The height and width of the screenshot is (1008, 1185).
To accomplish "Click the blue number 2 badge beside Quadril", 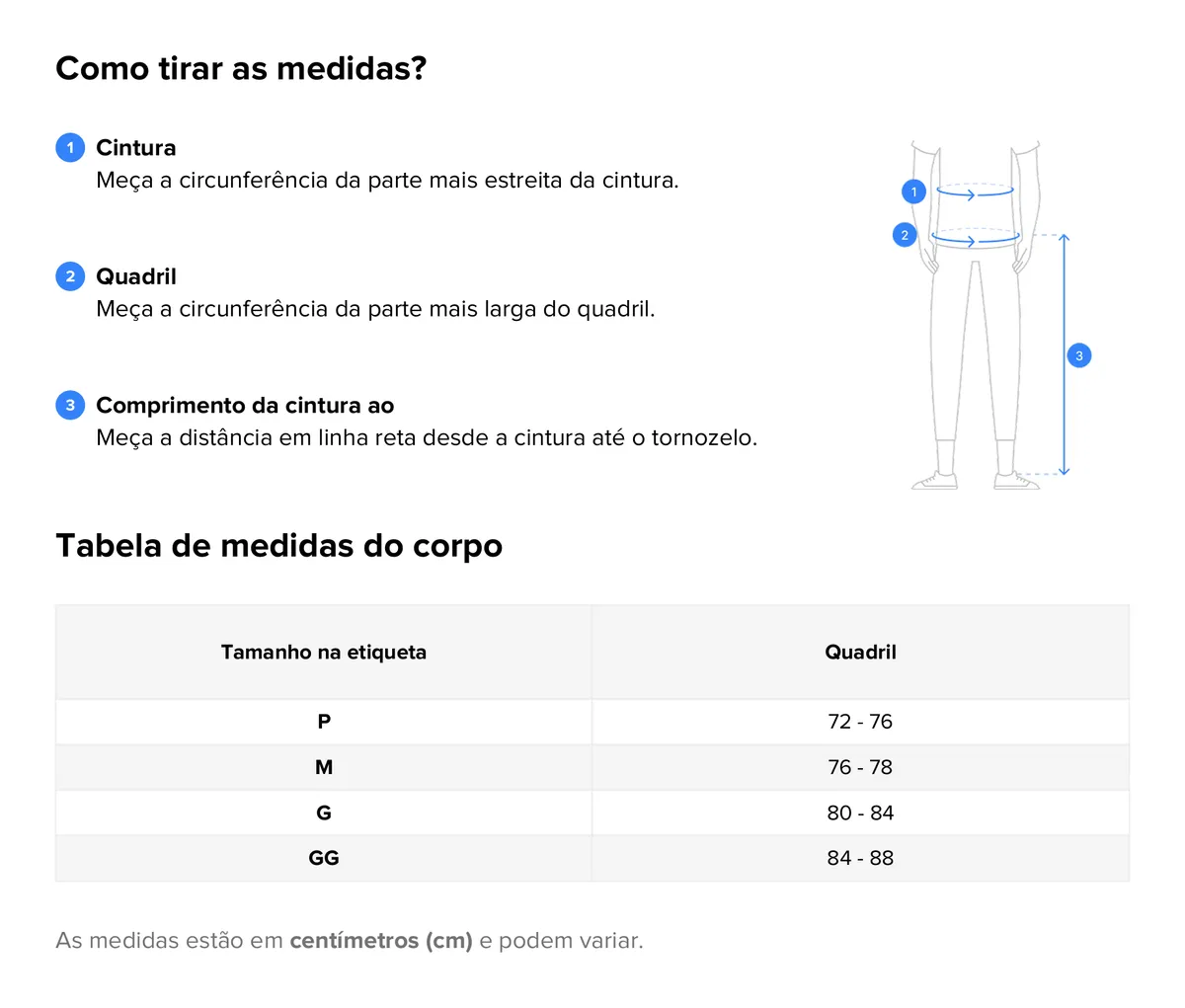I will (70, 276).
